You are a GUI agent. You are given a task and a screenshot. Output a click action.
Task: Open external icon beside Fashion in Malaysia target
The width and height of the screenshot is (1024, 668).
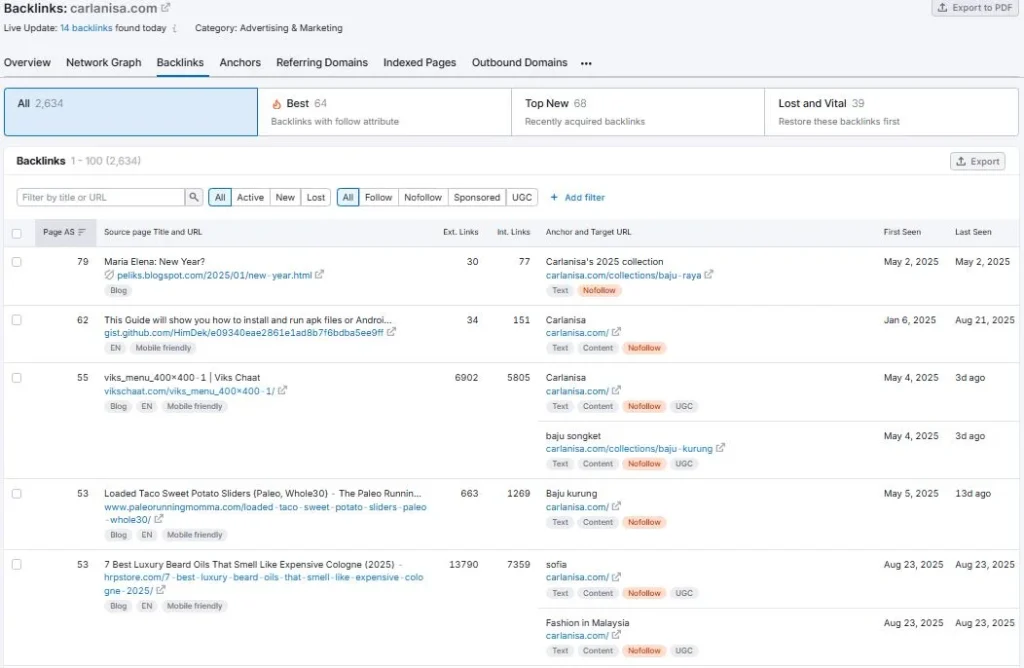616,635
